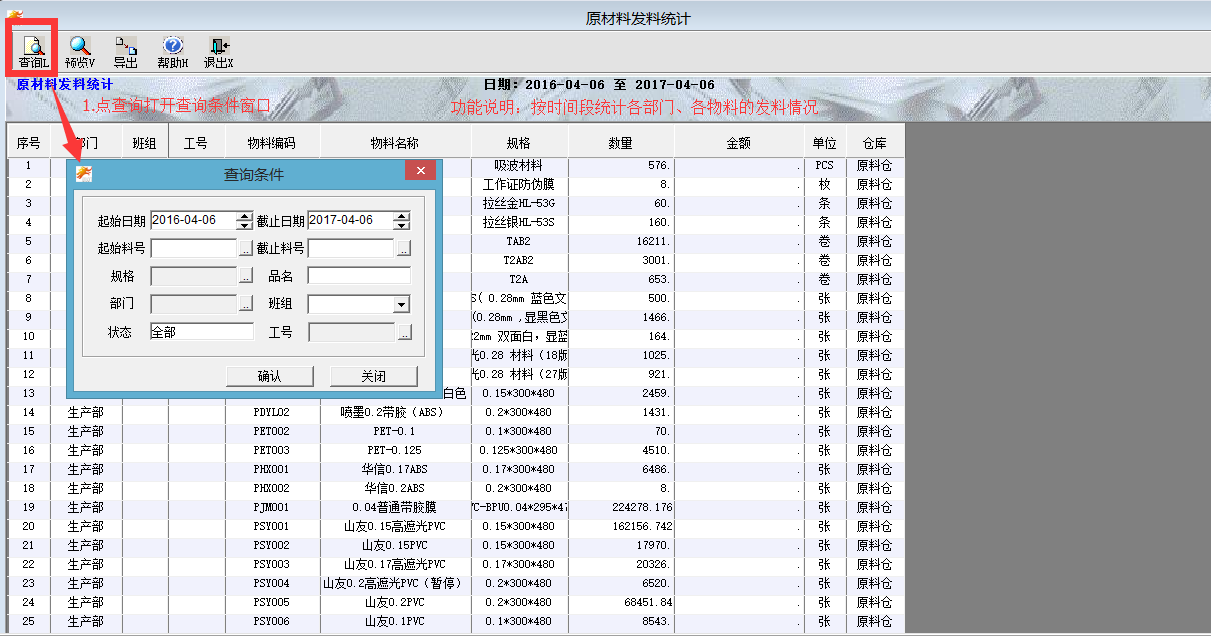Screen dimensions: 1211x636
Task: Click the quantity cell 162156.742
Action: [621, 526]
